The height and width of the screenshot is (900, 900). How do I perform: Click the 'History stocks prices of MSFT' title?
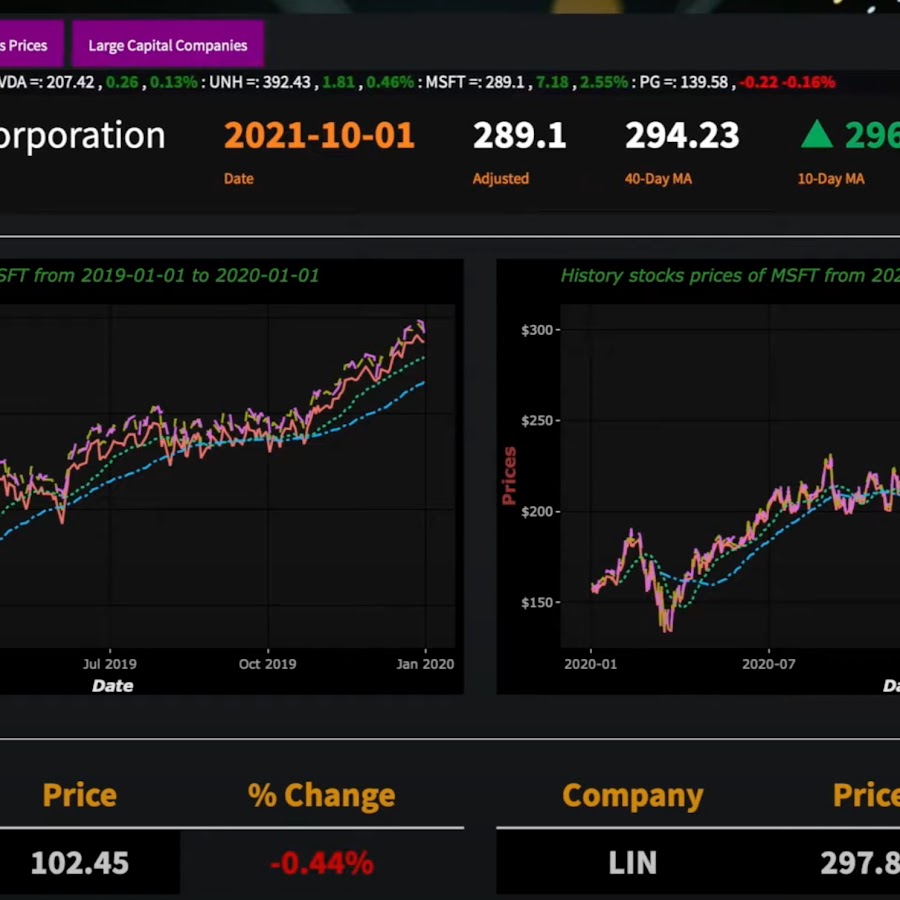(690, 276)
